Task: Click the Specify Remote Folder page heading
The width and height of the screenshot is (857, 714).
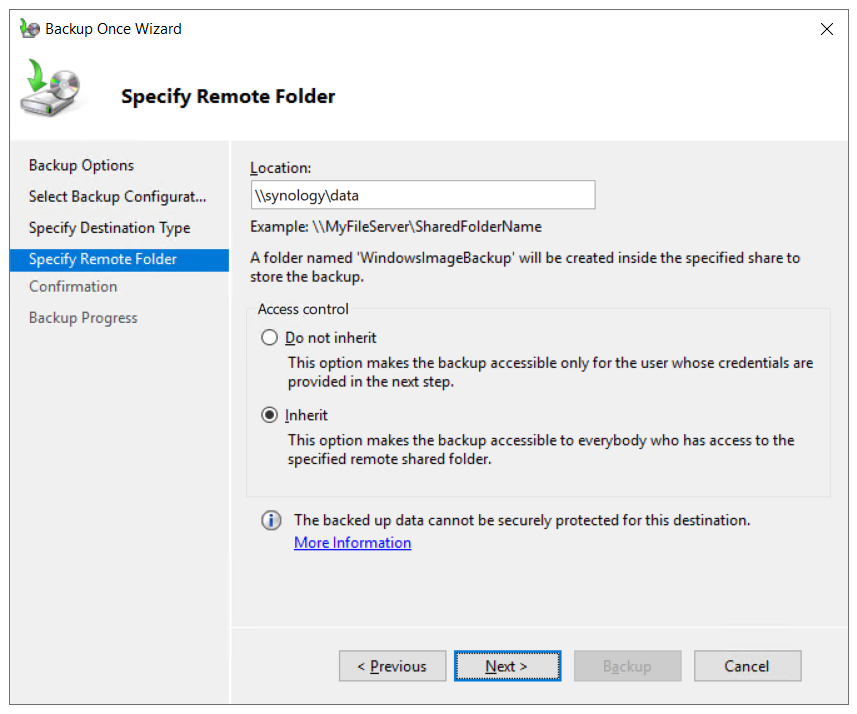Action: click(228, 97)
